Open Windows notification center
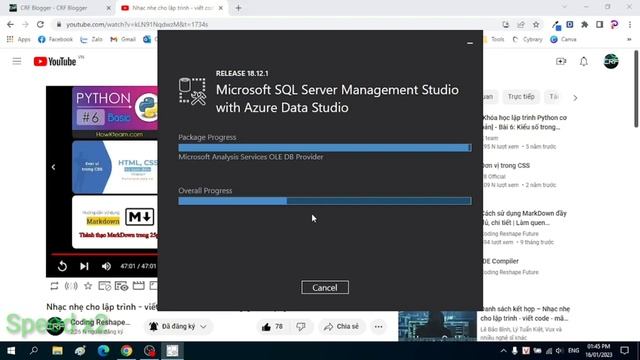The height and width of the screenshot is (360, 640). click(x=624, y=351)
